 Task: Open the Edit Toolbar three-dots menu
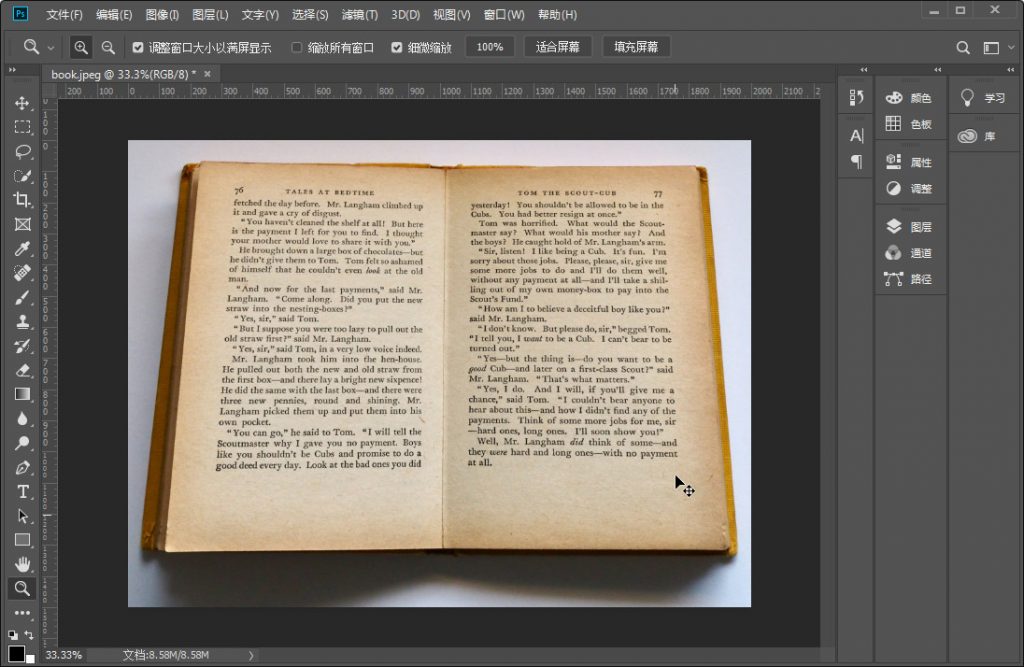tap(22, 613)
